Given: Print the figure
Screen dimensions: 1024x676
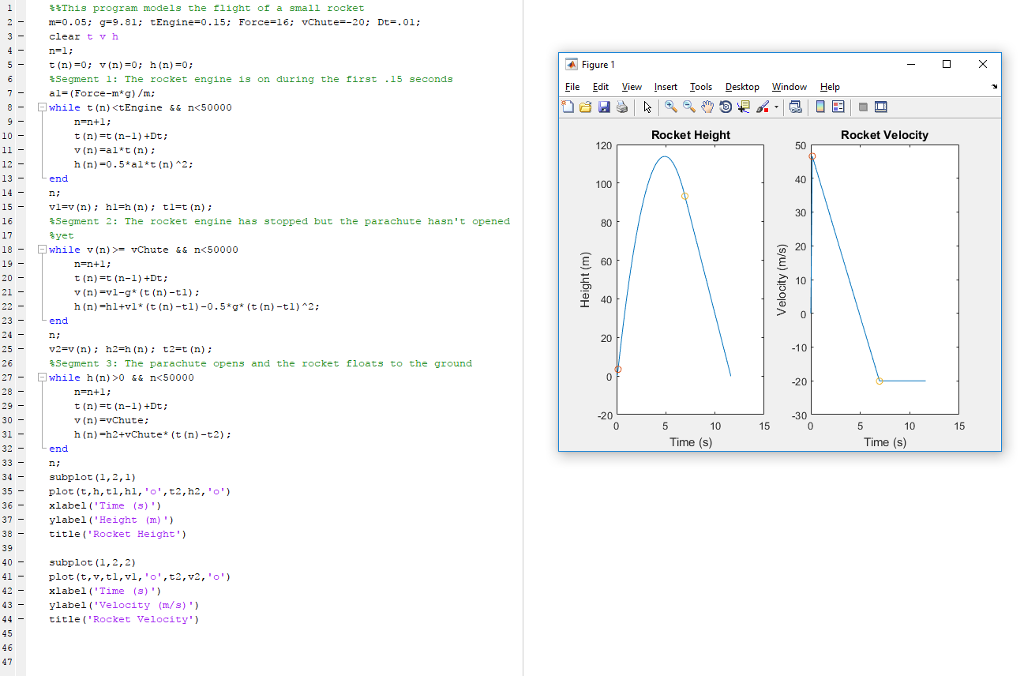Looking at the screenshot, I should [622, 106].
